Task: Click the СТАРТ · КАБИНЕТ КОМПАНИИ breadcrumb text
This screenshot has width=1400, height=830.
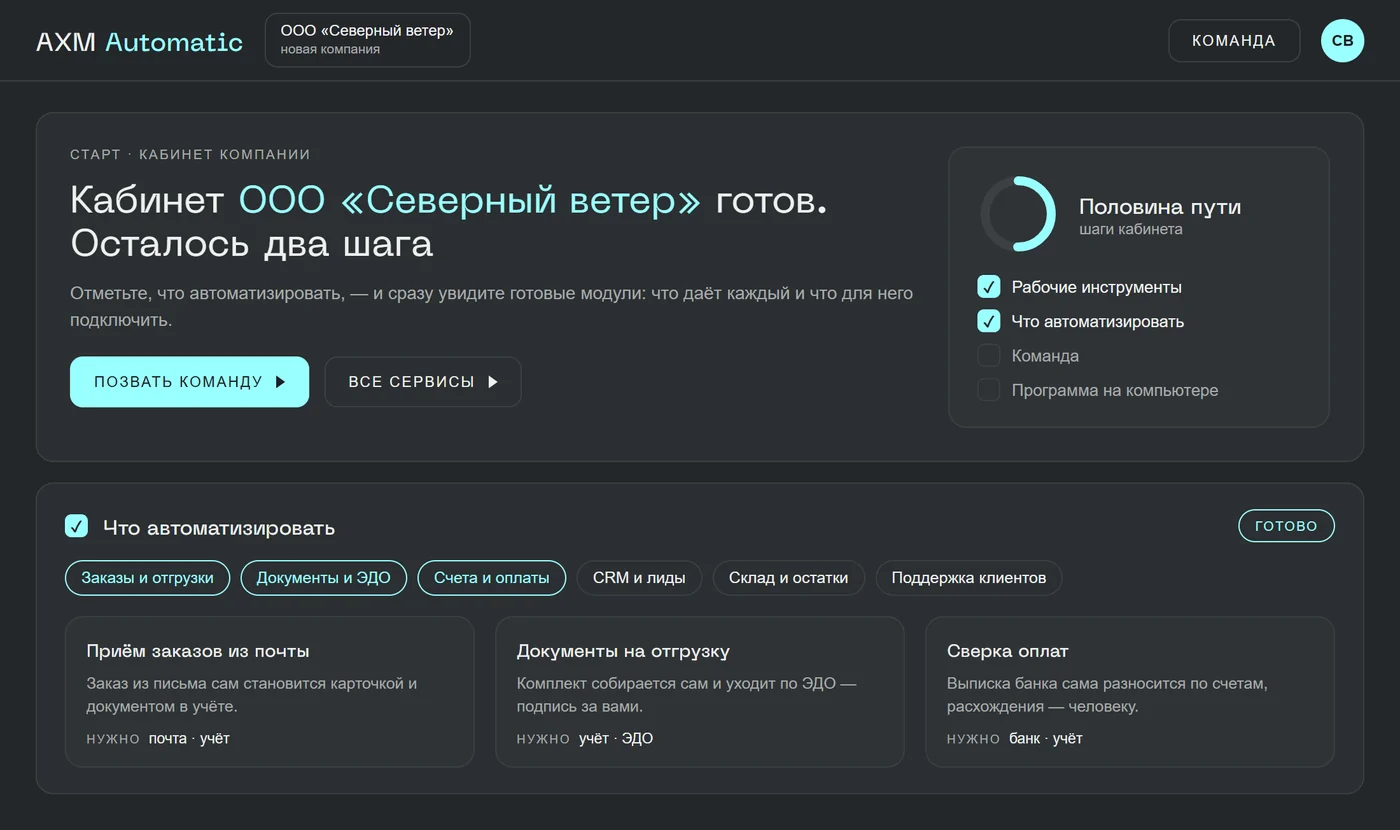Action: pos(190,155)
